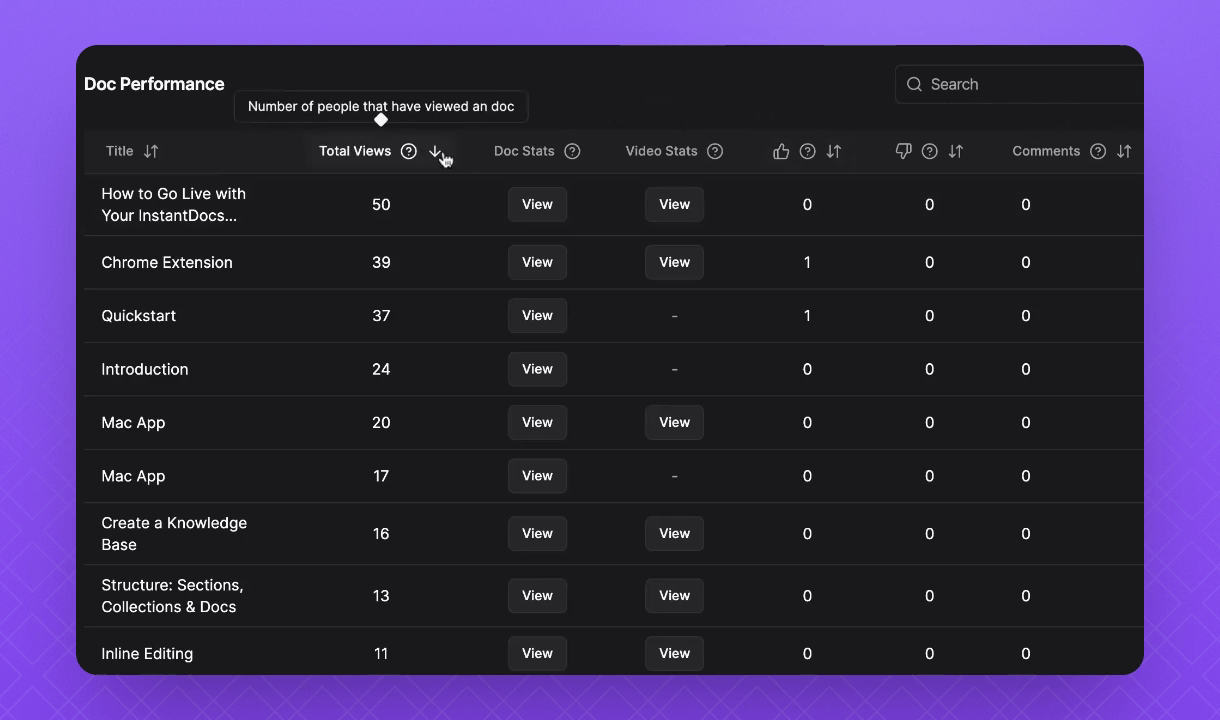Click the help icon beside thumbs down

(x=929, y=151)
